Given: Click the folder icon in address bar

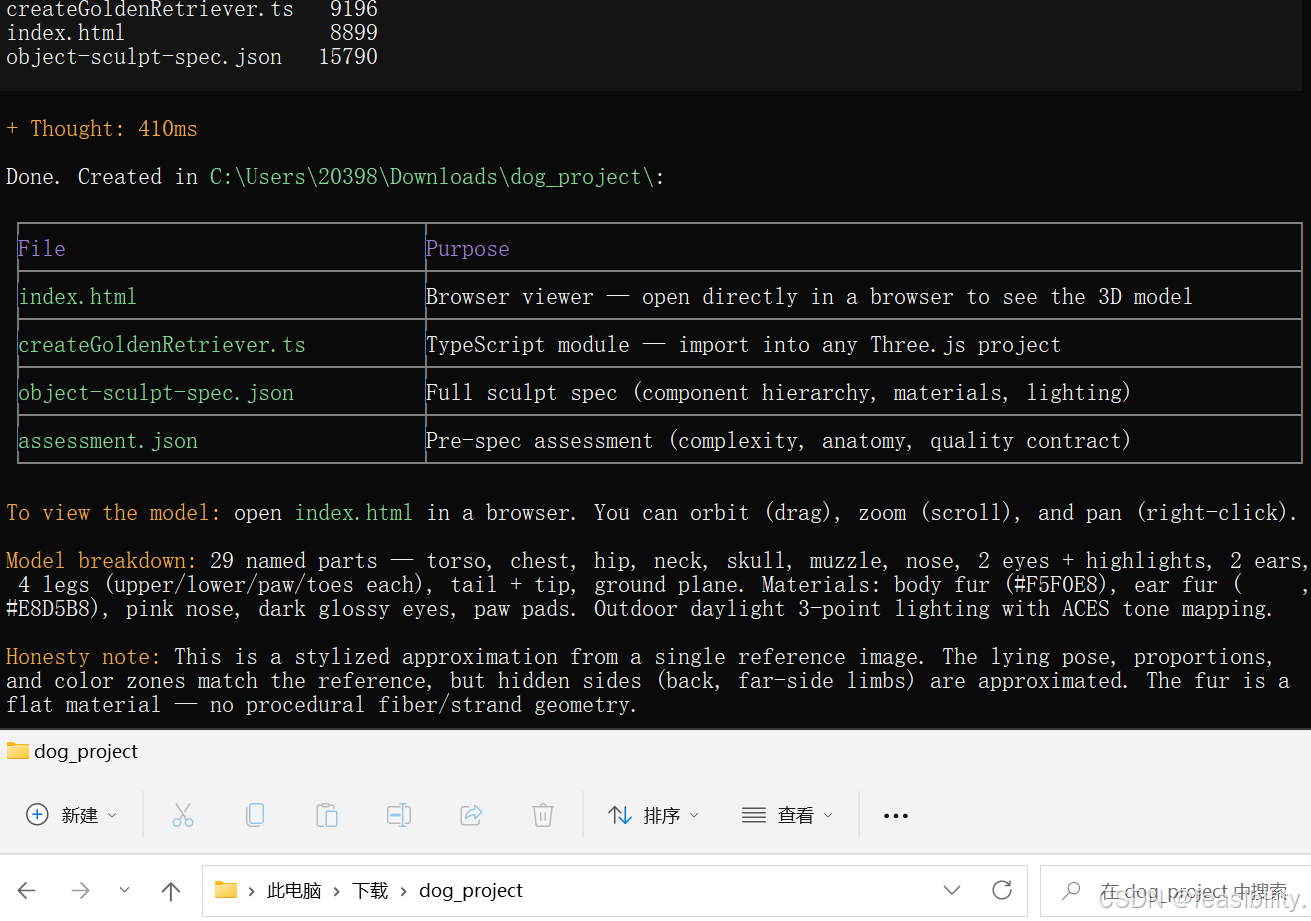Looking at the screenshot, I should pos(226,890).
